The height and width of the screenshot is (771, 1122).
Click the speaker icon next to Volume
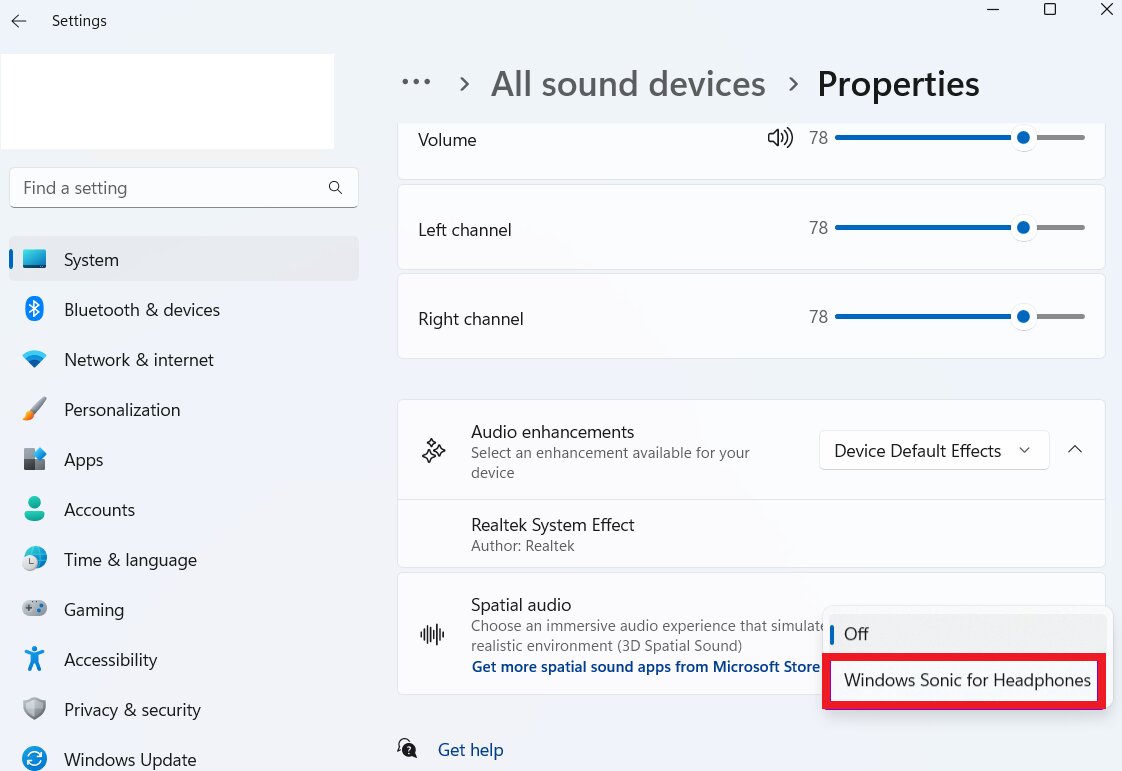pyautogui.click(x=780, y=138)
